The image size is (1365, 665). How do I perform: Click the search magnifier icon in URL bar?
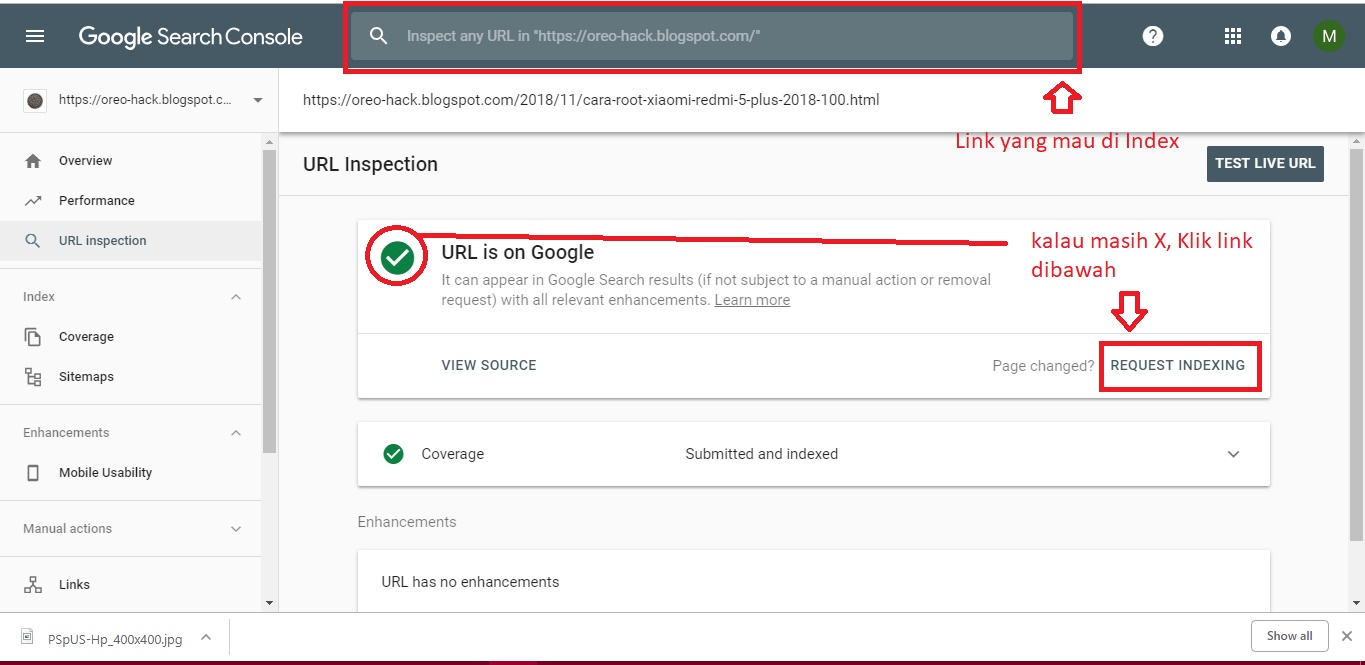pyautogui.click(x=378, y=36)
